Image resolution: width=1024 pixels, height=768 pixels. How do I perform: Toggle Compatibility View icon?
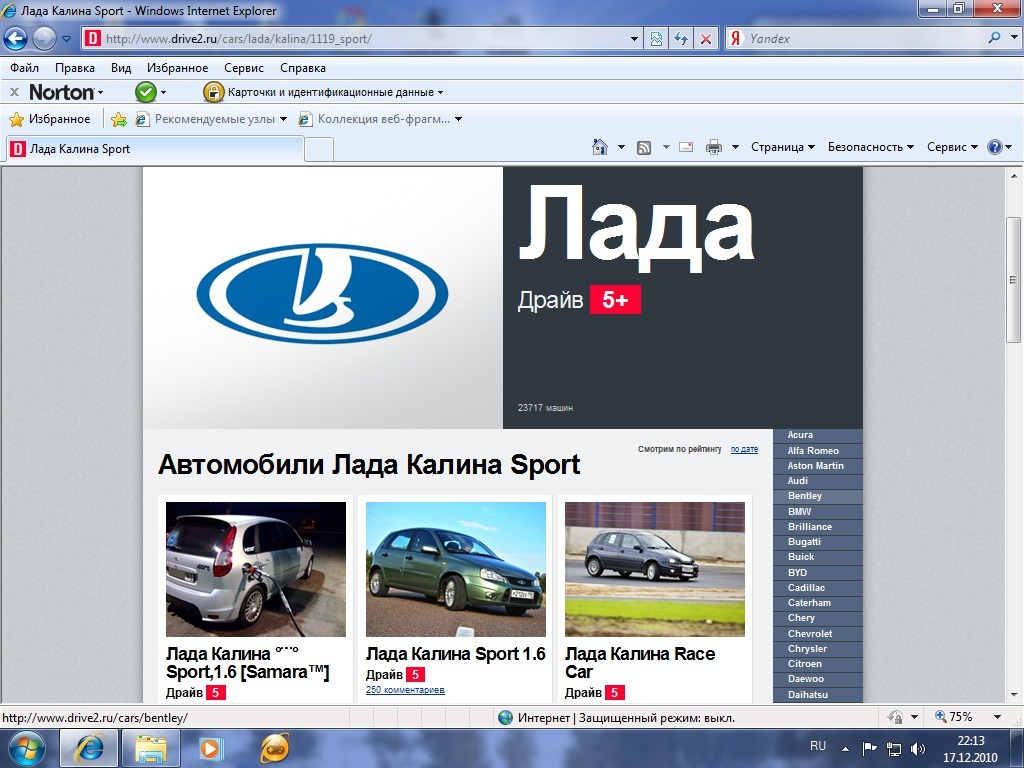click(656, 39)
